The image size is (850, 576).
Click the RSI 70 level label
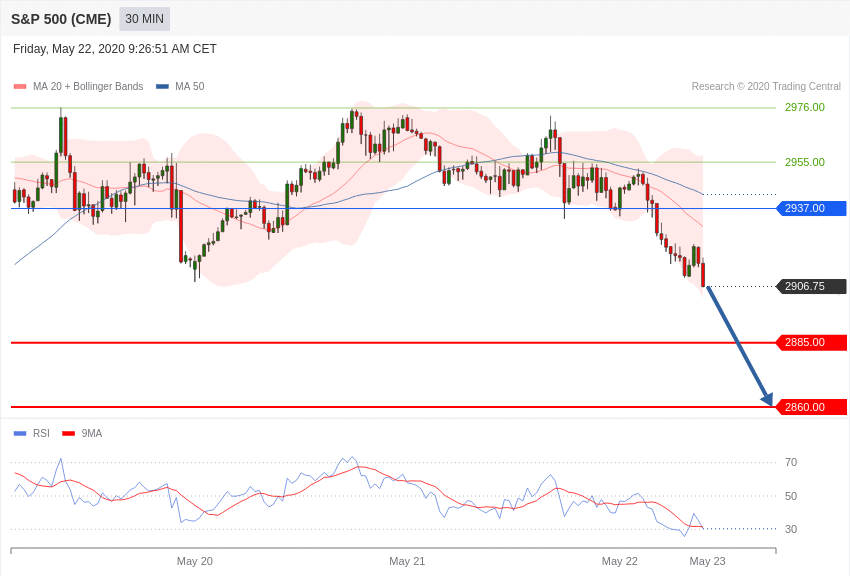[x=791, y=462]
